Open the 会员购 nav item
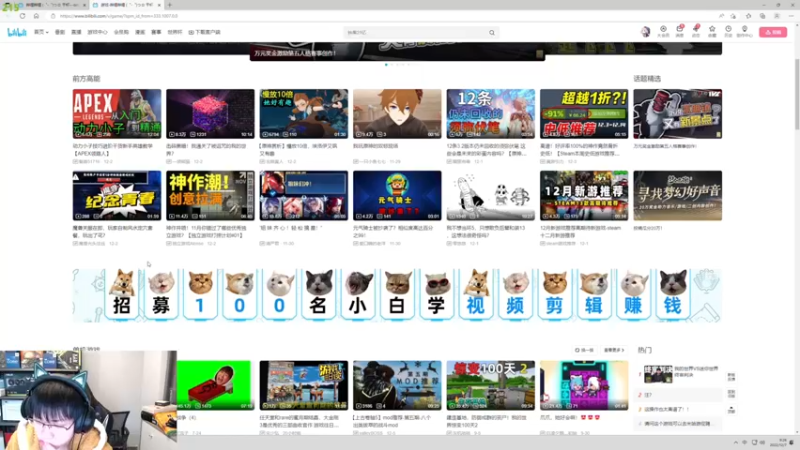The image size is (800, 450). (x=121, y=32)
